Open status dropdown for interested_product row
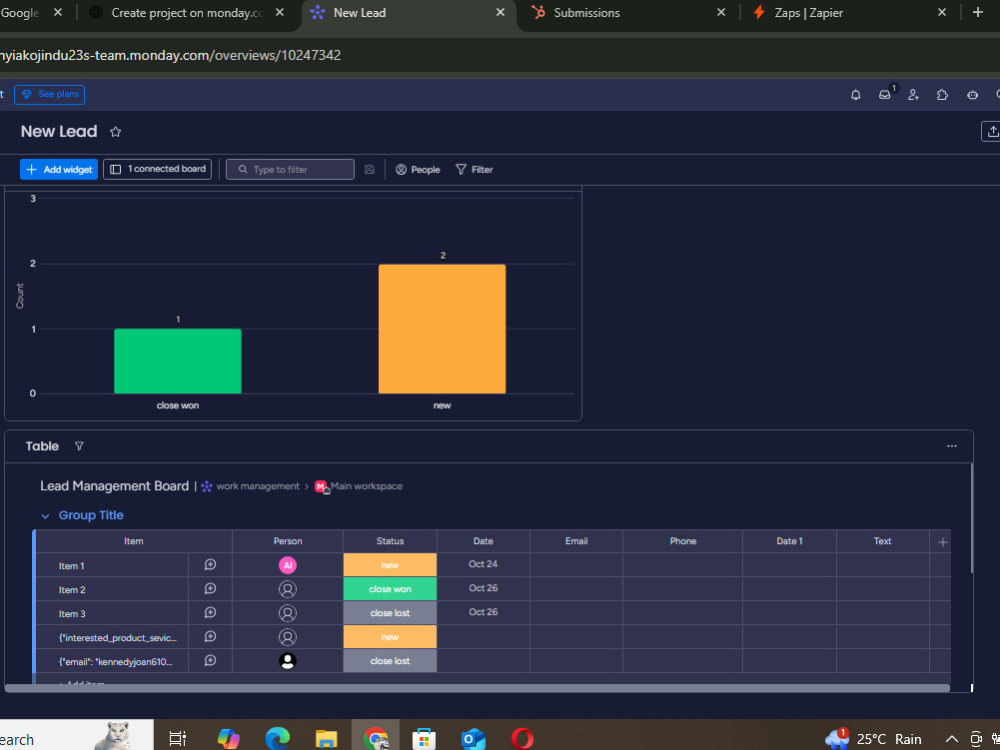 pos(390,637)
